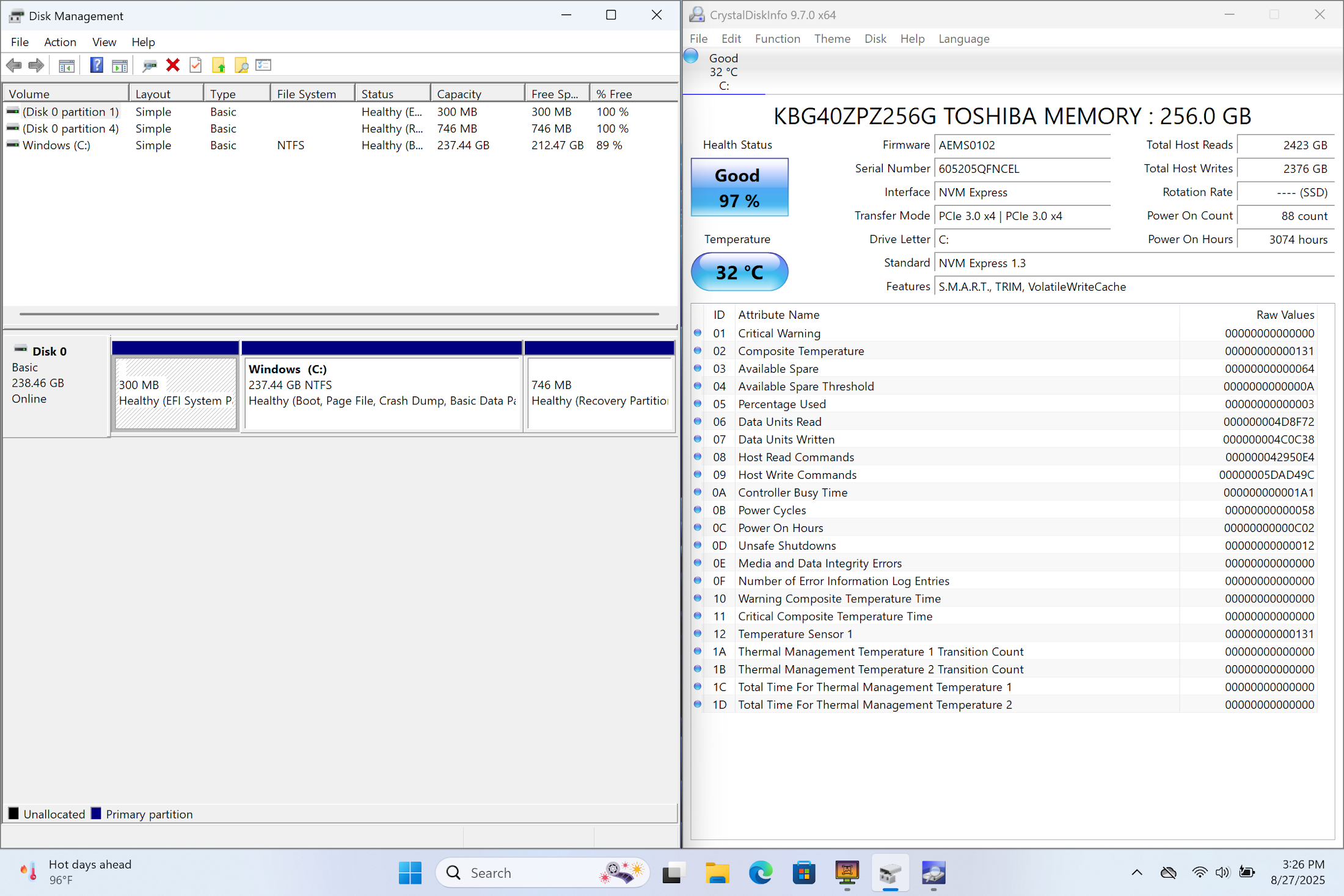Click the Unallocated legend color swatch
Screen dimensions: 1344x896
(x=13, y=813)
